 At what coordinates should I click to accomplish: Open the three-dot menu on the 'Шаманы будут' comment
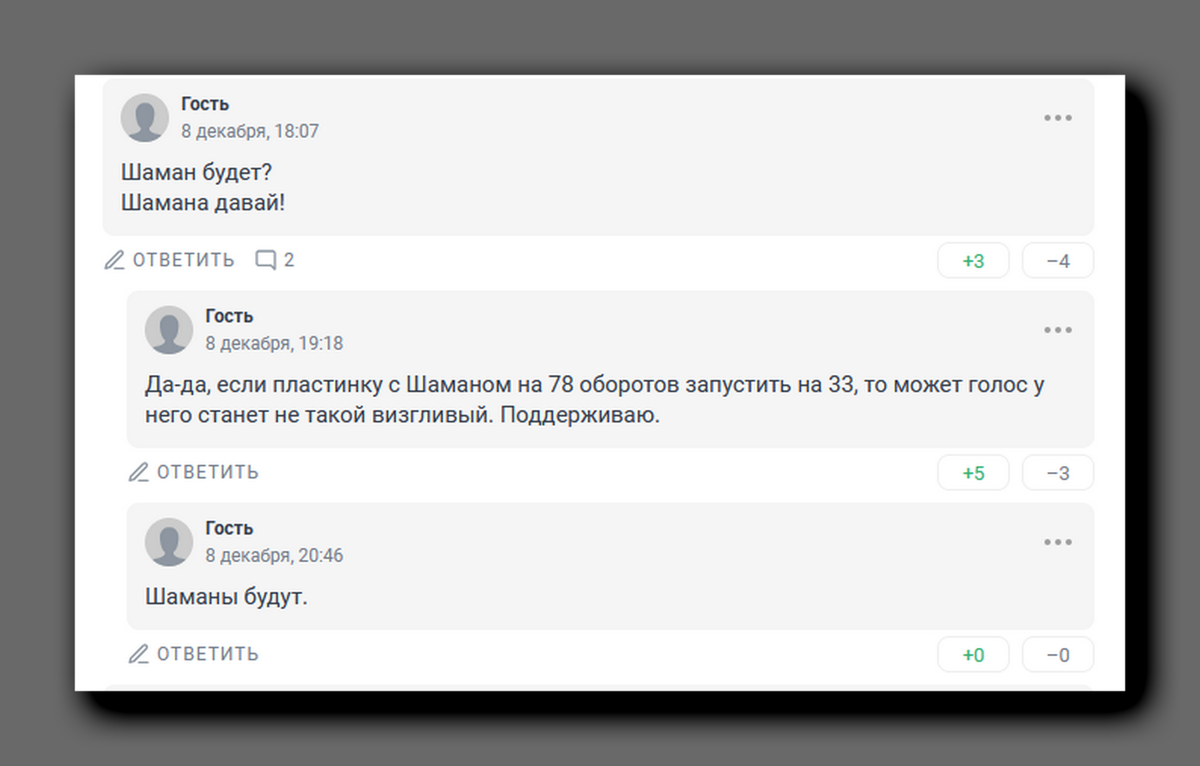tap(1057, 541)
